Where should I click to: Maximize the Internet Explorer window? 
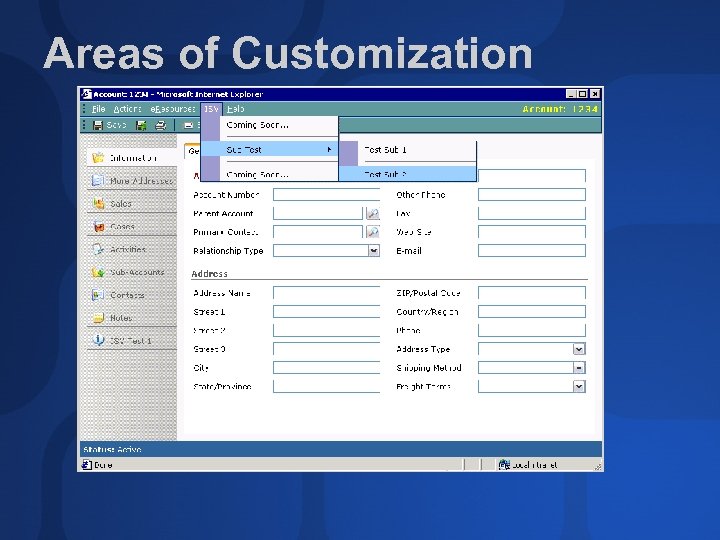point(582,94)
